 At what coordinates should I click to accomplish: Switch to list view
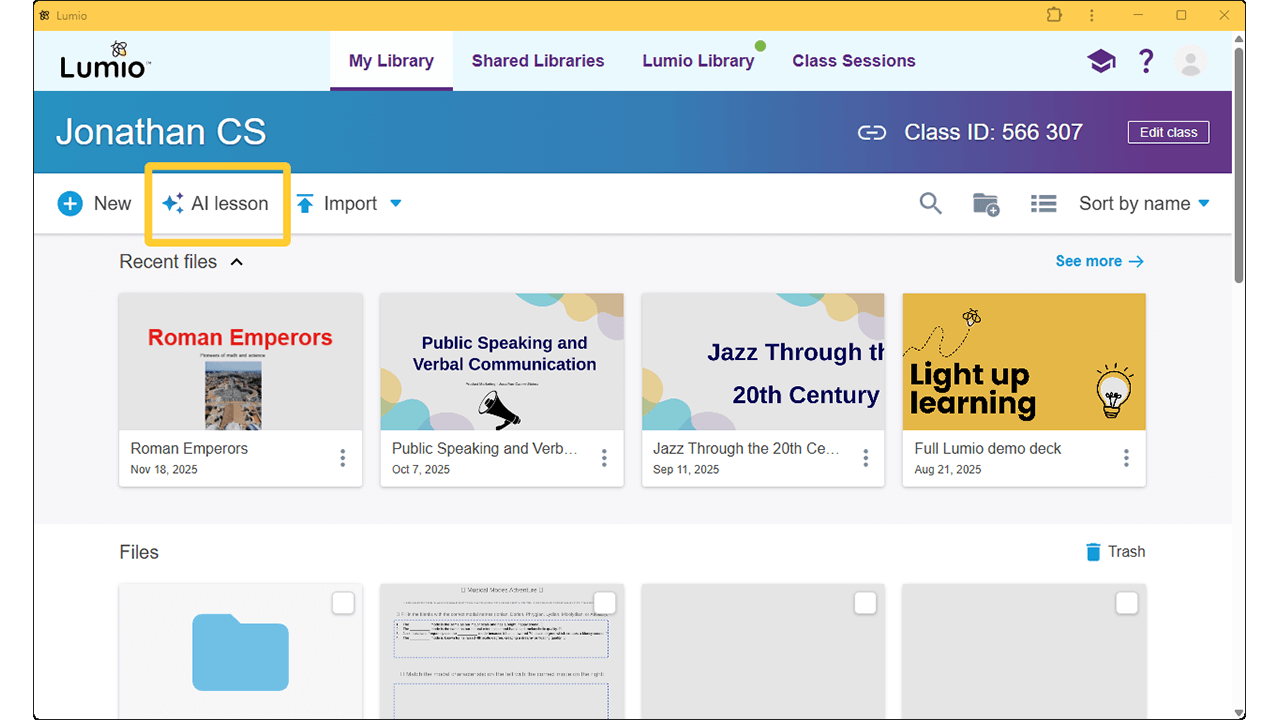(x=1043, y=203)
